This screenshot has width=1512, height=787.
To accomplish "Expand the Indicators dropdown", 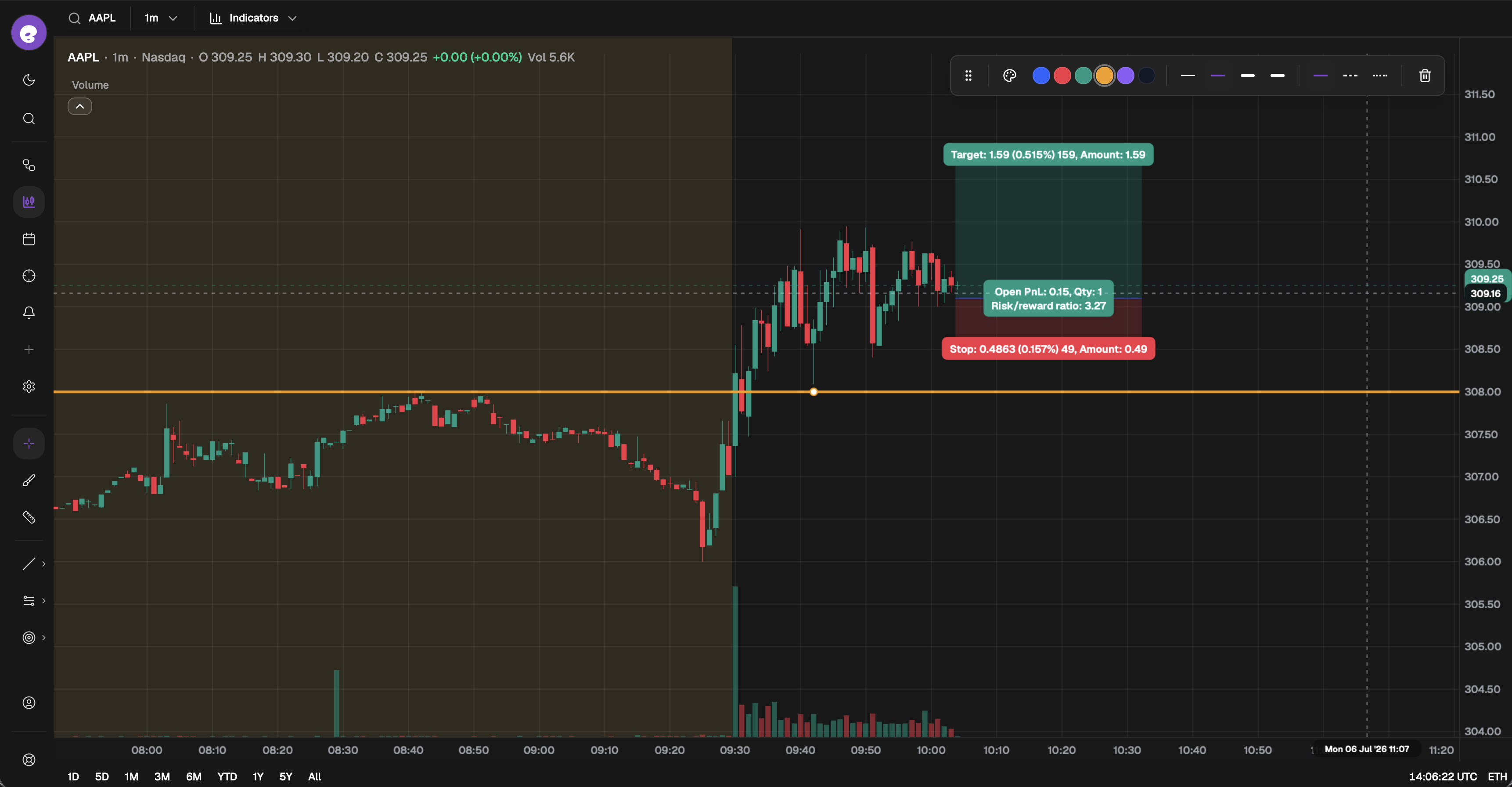I will (254, 18).
